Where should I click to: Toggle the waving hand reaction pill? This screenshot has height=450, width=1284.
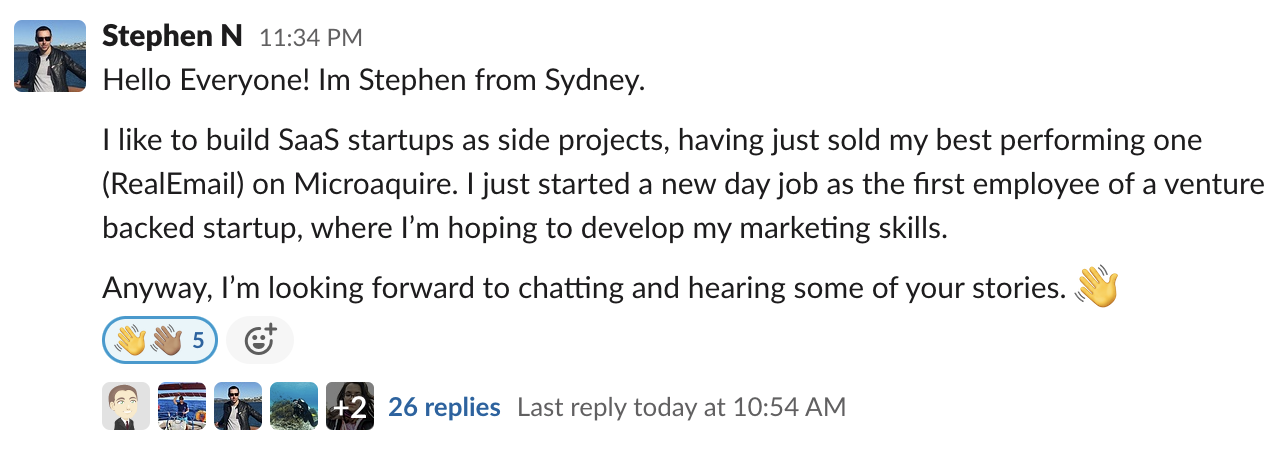click(x=159, y=341)
